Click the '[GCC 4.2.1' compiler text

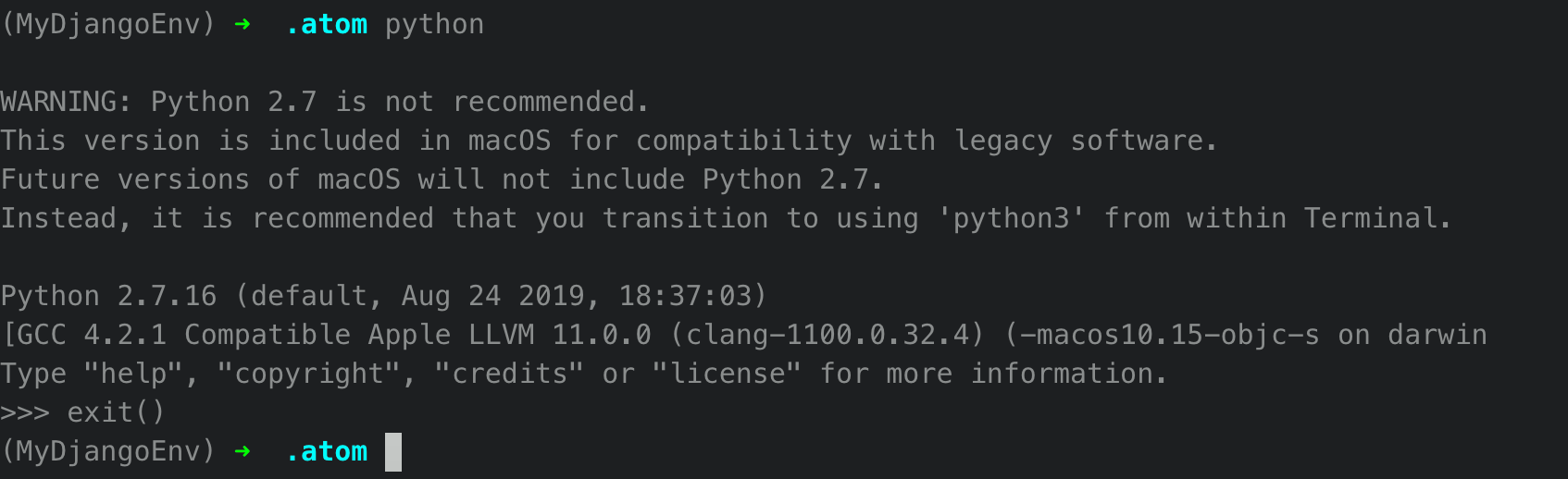[x=84, y=335]
